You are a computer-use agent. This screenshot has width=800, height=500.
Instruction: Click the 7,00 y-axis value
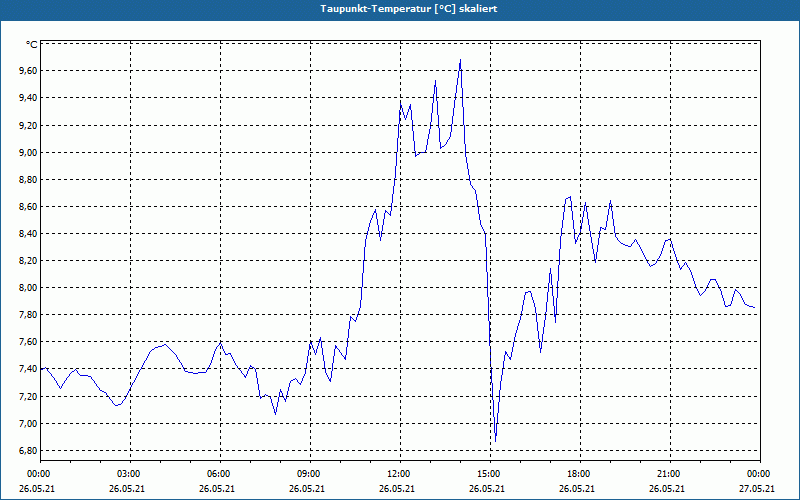pos(28,423)
